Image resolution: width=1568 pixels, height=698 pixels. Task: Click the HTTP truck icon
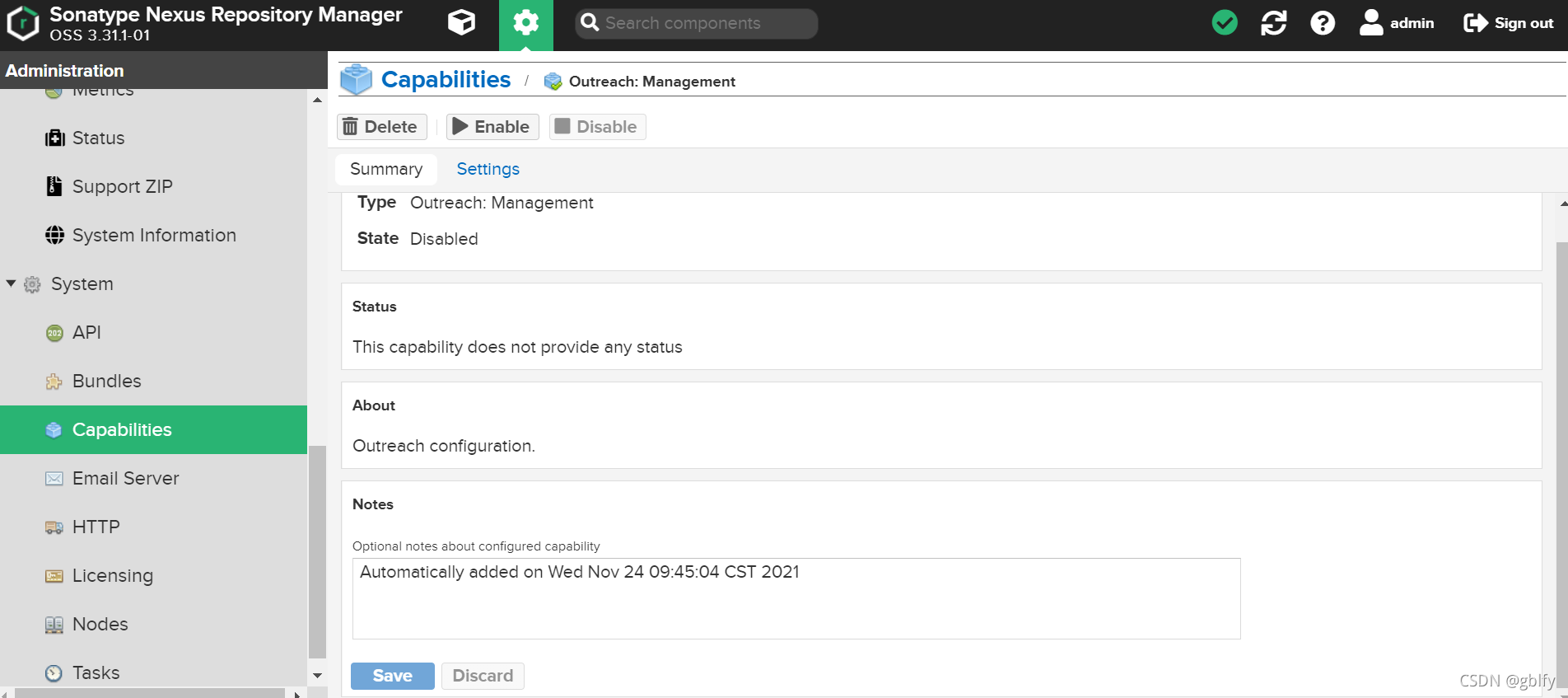pos(54,527)
